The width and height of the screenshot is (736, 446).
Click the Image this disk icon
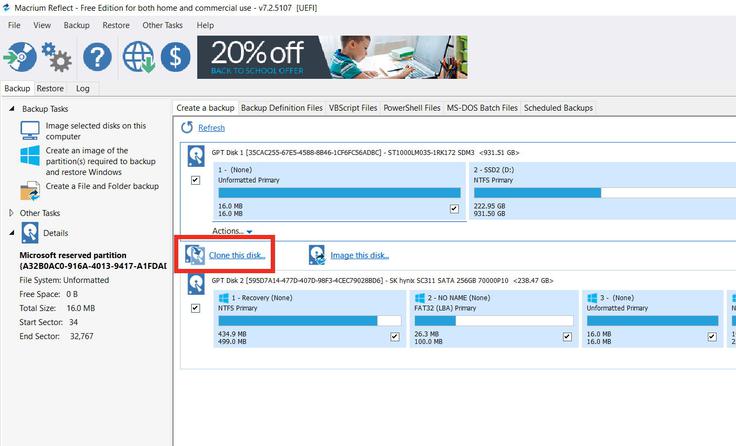pos(317,255)
